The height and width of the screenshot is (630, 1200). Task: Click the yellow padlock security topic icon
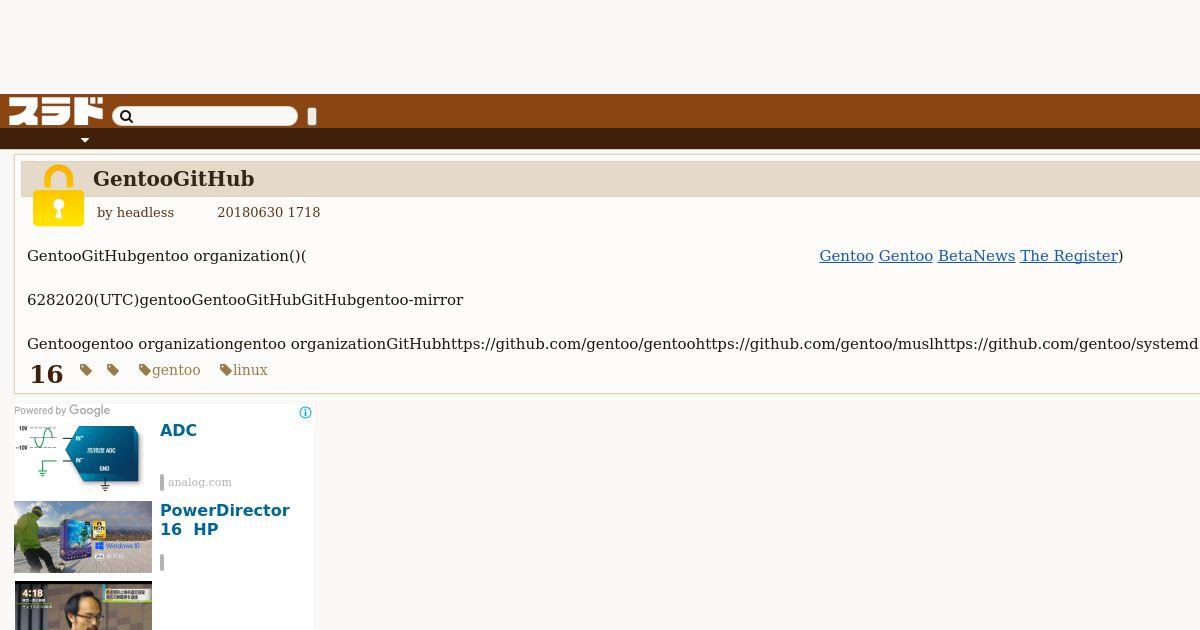click(x=58, y=196)
